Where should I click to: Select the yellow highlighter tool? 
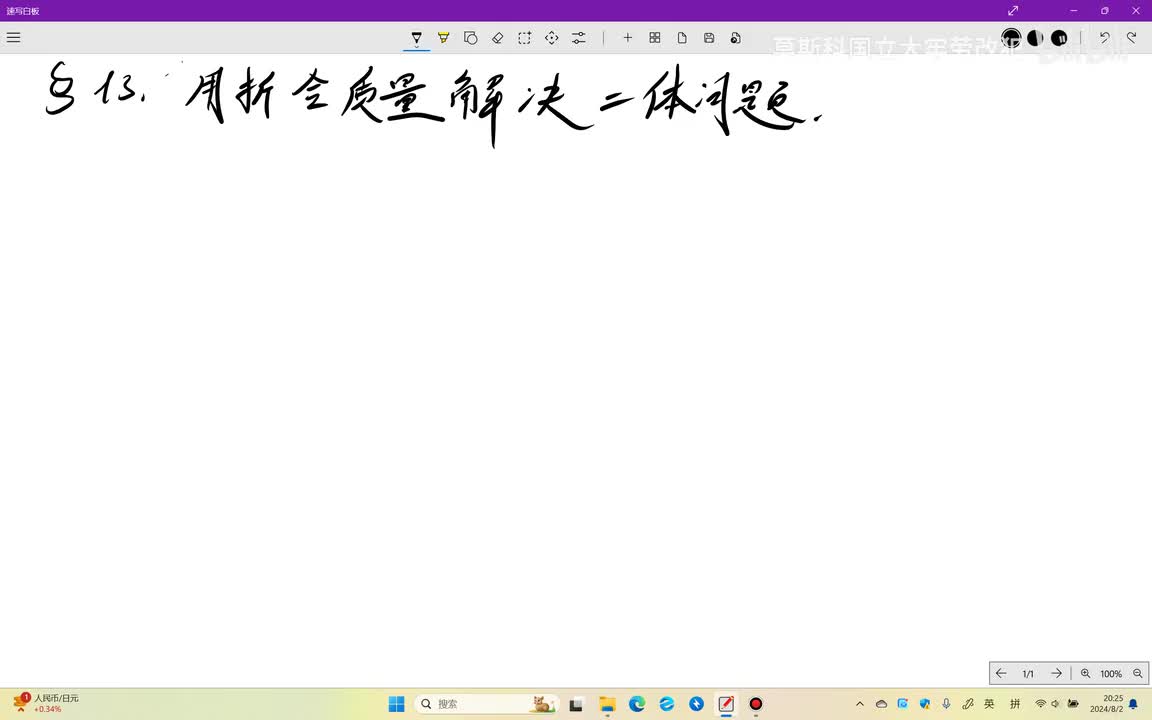click(444, 38)
